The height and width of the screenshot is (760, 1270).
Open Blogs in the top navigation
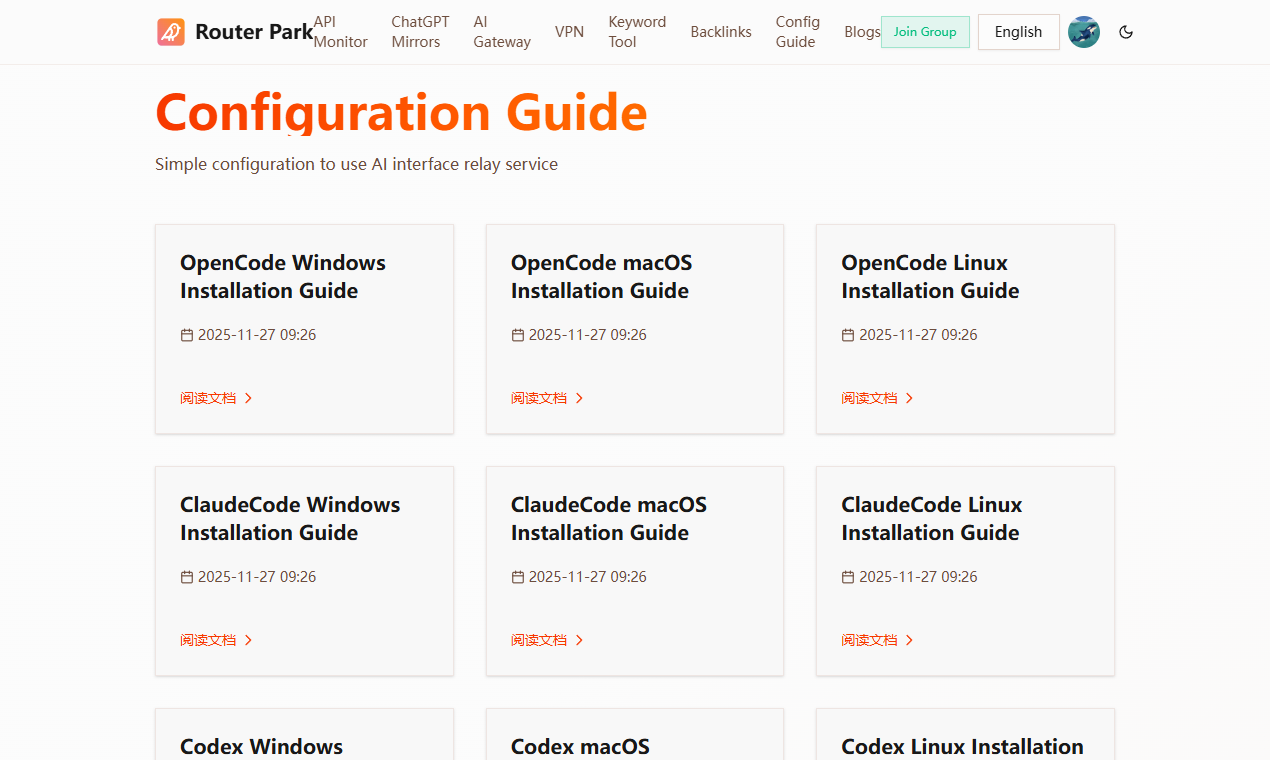[x=862, y=32]
